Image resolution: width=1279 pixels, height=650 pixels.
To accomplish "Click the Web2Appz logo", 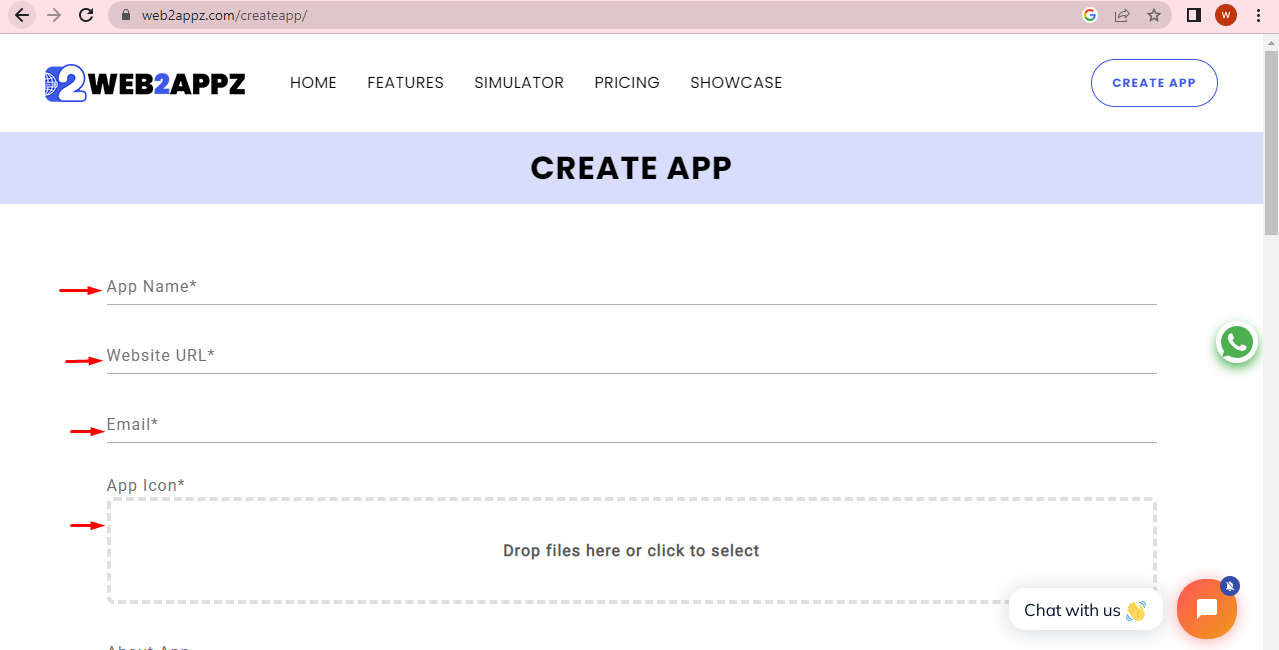I will click(x=144, y=83).
